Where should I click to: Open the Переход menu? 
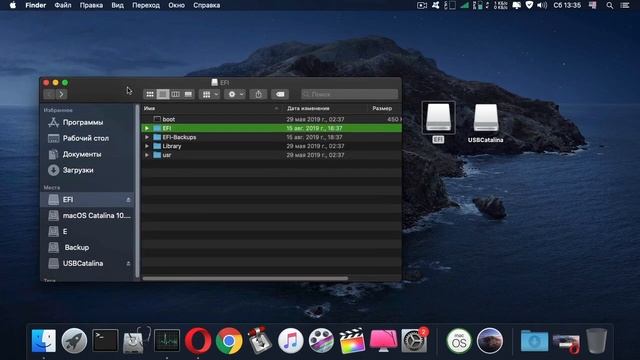[x=146, y=5]
